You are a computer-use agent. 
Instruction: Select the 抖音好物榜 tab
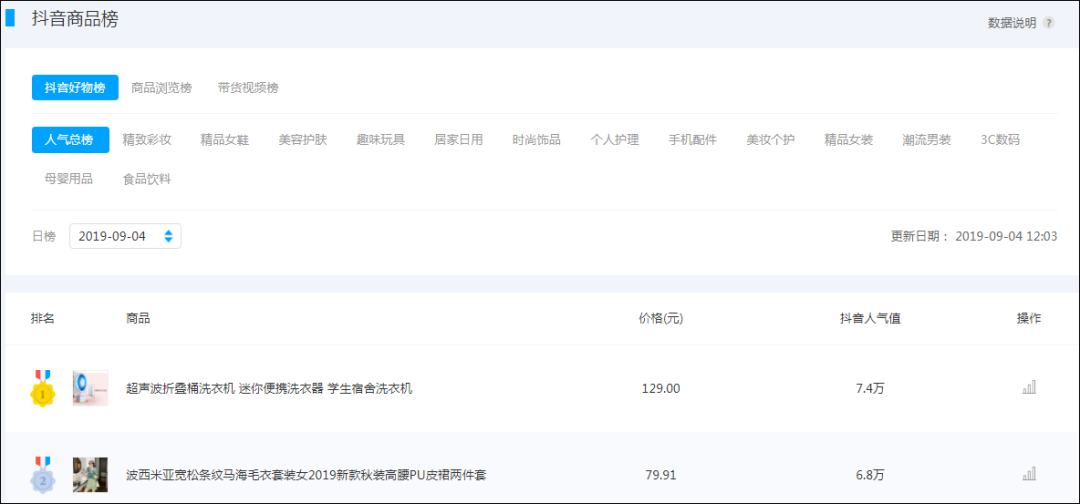(x=75, y=87)
